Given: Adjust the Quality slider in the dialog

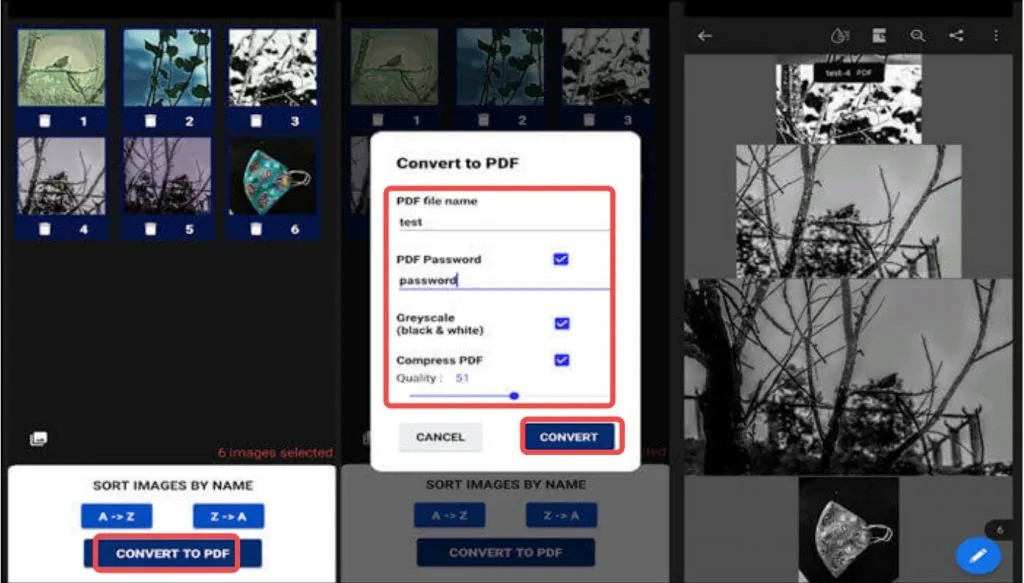Looking at the screenshot, I should click(x=513, y=396).
